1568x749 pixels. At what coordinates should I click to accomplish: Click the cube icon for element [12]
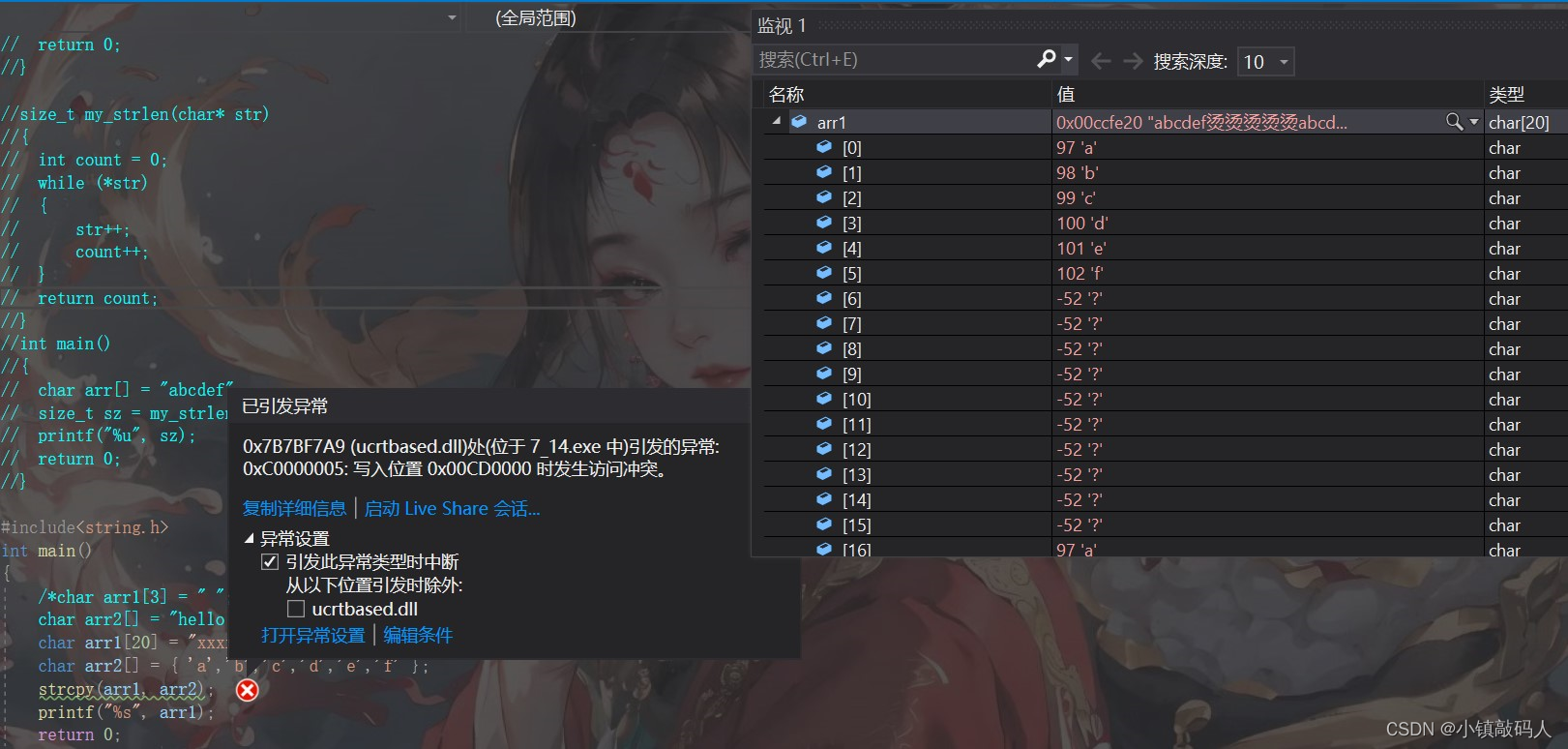(x=824, y=448)
